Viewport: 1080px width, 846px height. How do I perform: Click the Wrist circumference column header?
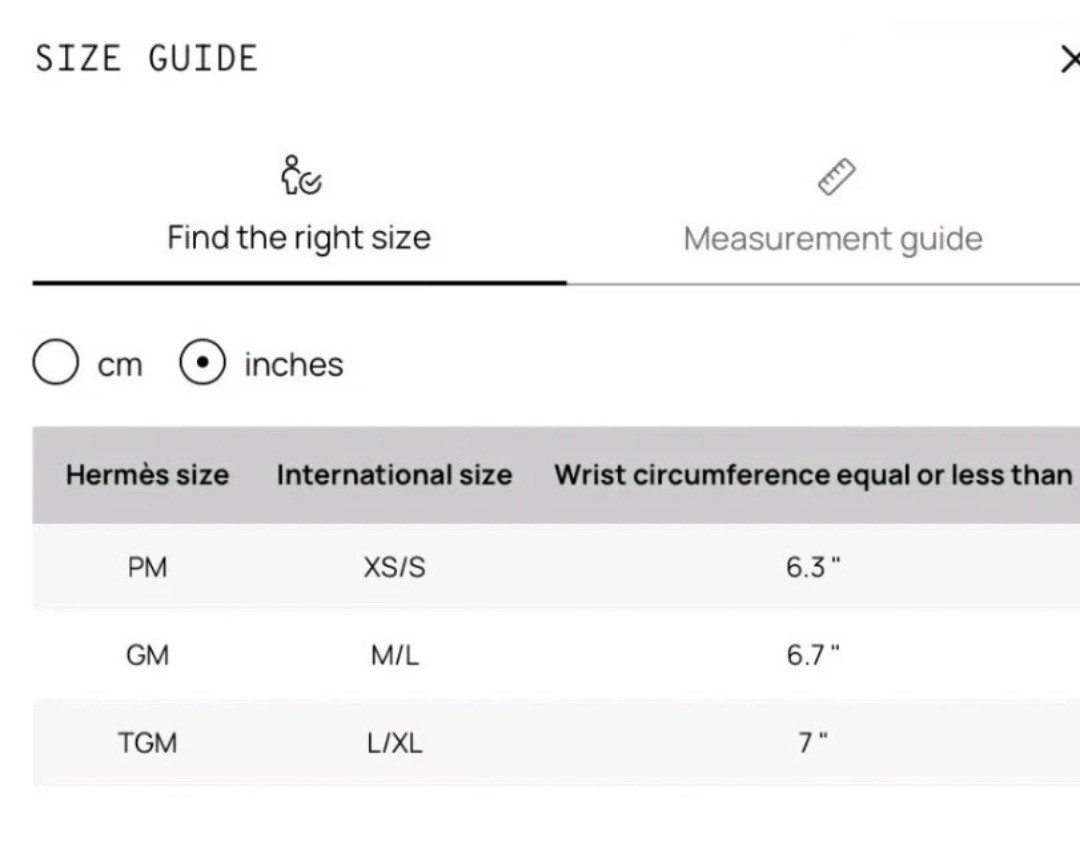(x=813, y=475)
